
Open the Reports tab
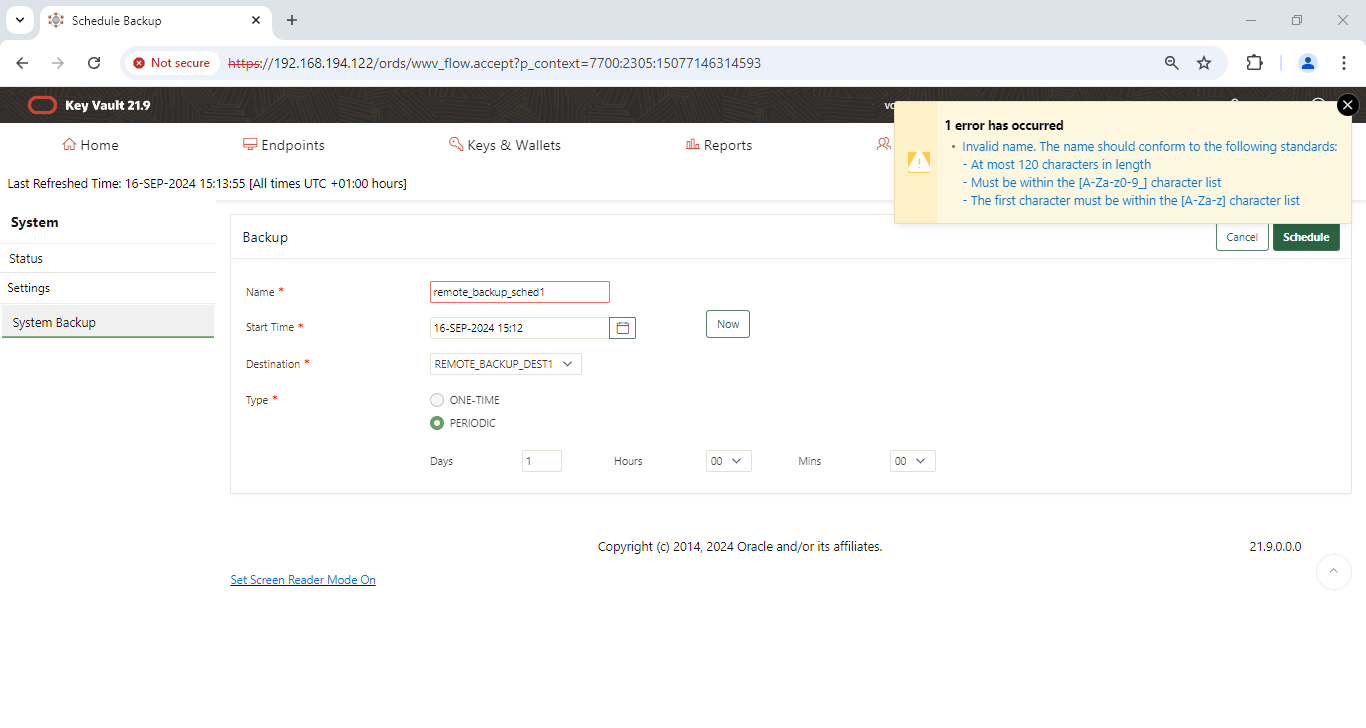tap(719, 145)
